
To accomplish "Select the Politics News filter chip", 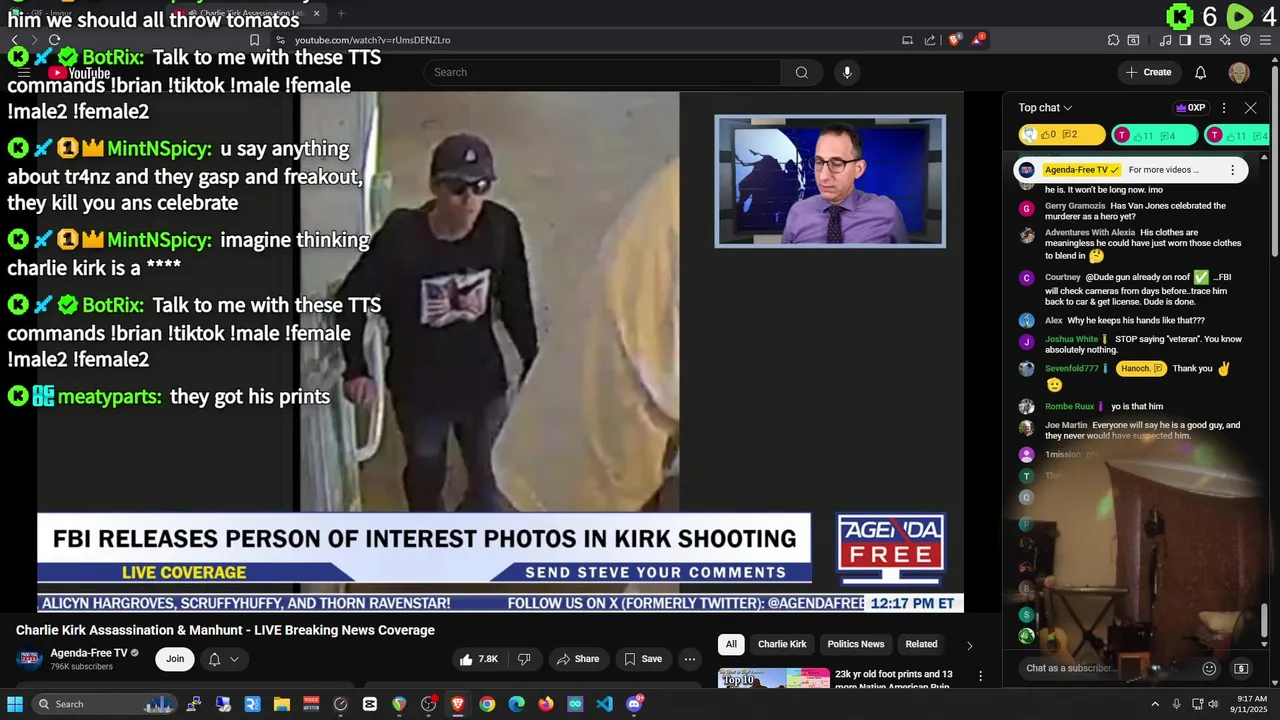I will 856,644.
